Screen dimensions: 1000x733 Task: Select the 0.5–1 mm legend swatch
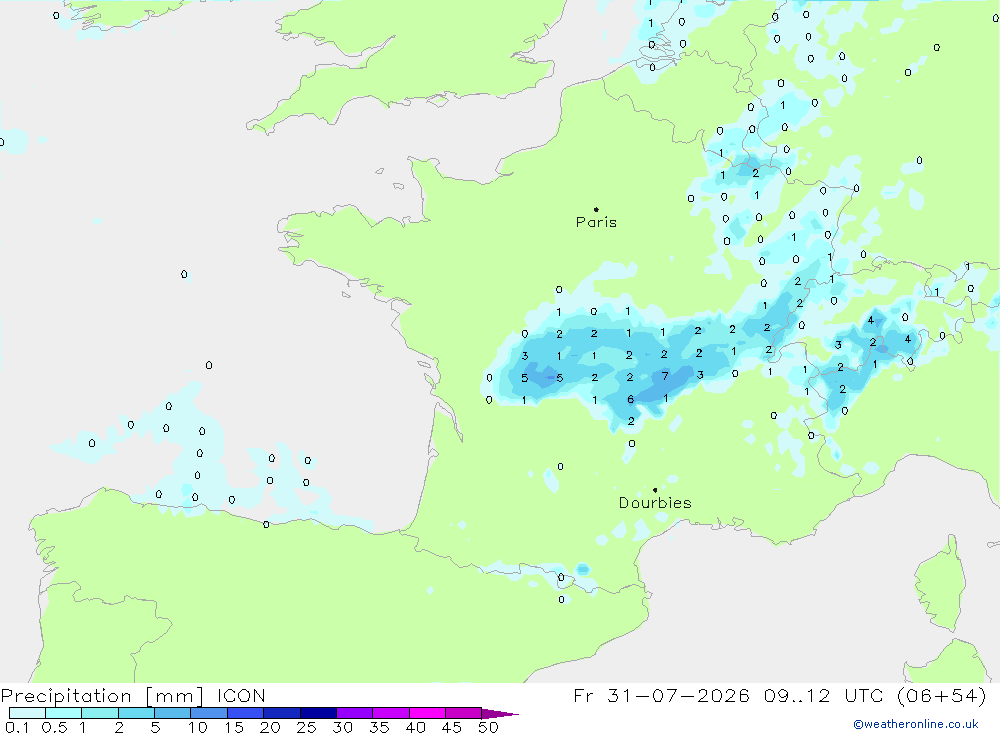(x=64, y=713)
